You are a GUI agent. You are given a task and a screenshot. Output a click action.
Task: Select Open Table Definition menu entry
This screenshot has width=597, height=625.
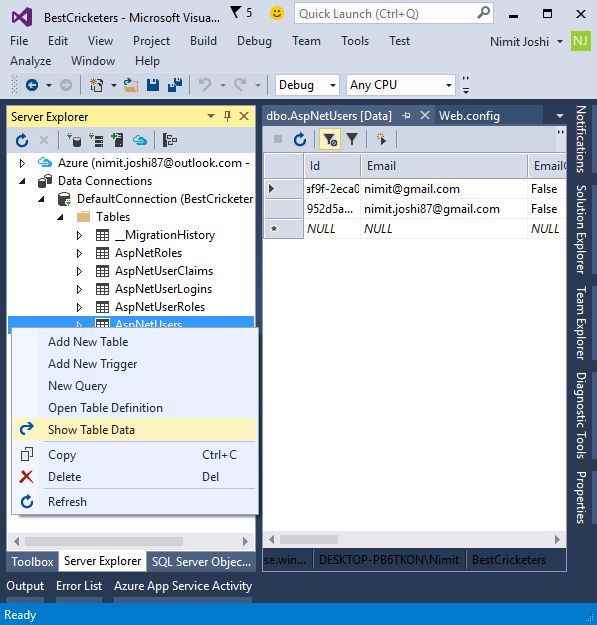[x=135, y=408]
